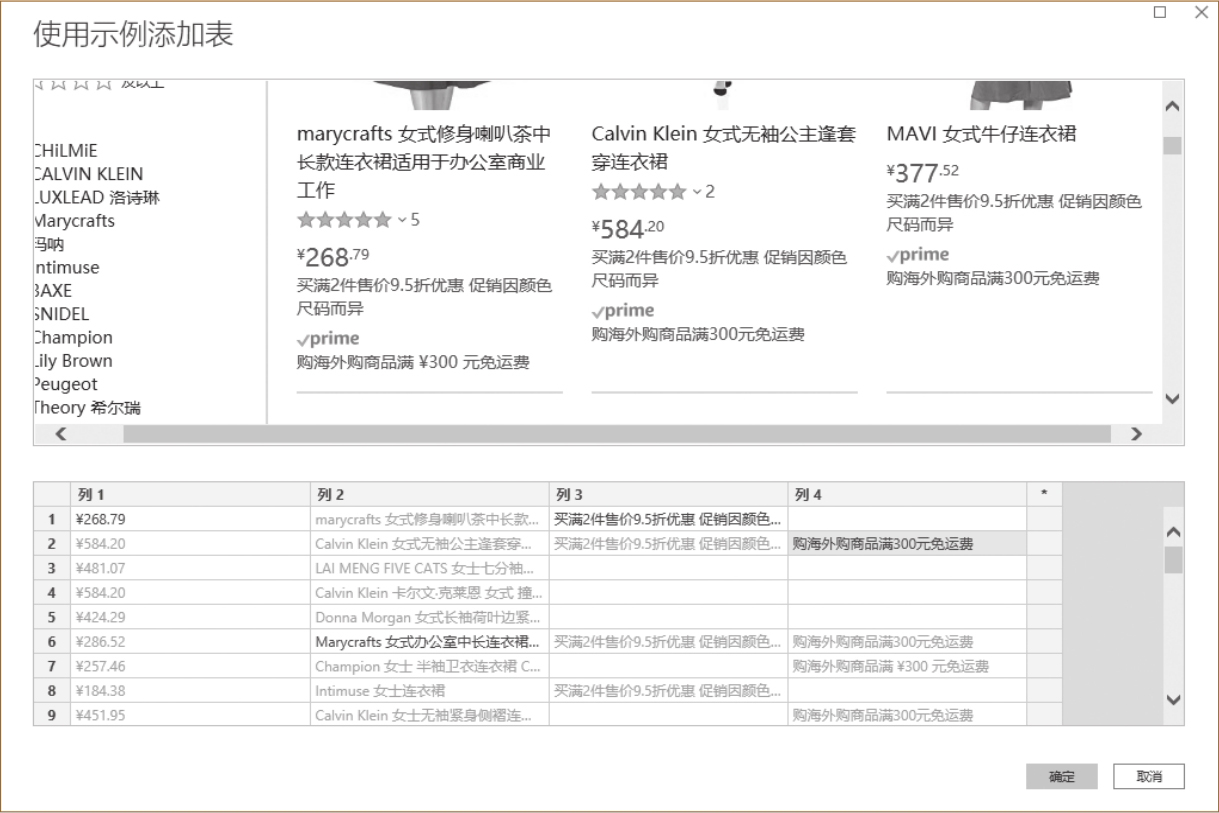1219x813 pixels.
Task: Select the 列 3 column header
Action: tap(668, 494)
